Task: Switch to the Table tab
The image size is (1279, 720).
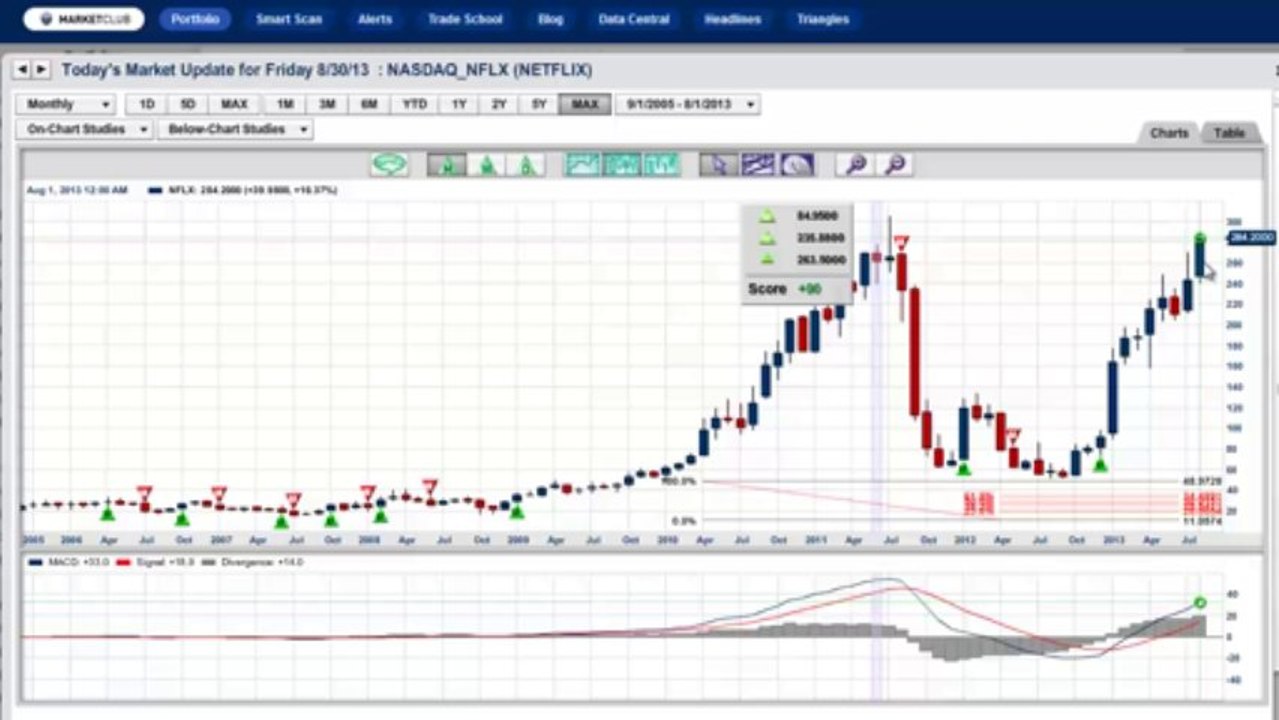Action: click(x=1229, y=133)
